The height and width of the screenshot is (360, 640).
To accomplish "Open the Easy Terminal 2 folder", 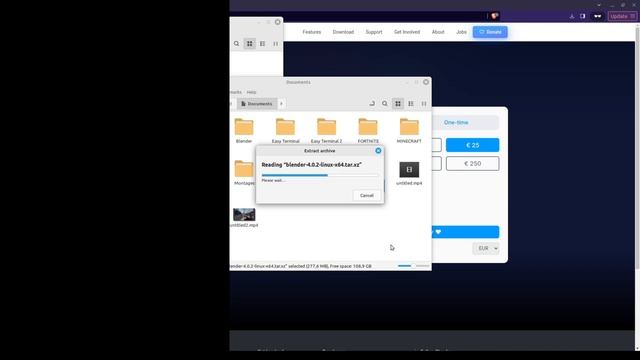I will [x=327, y=131].
